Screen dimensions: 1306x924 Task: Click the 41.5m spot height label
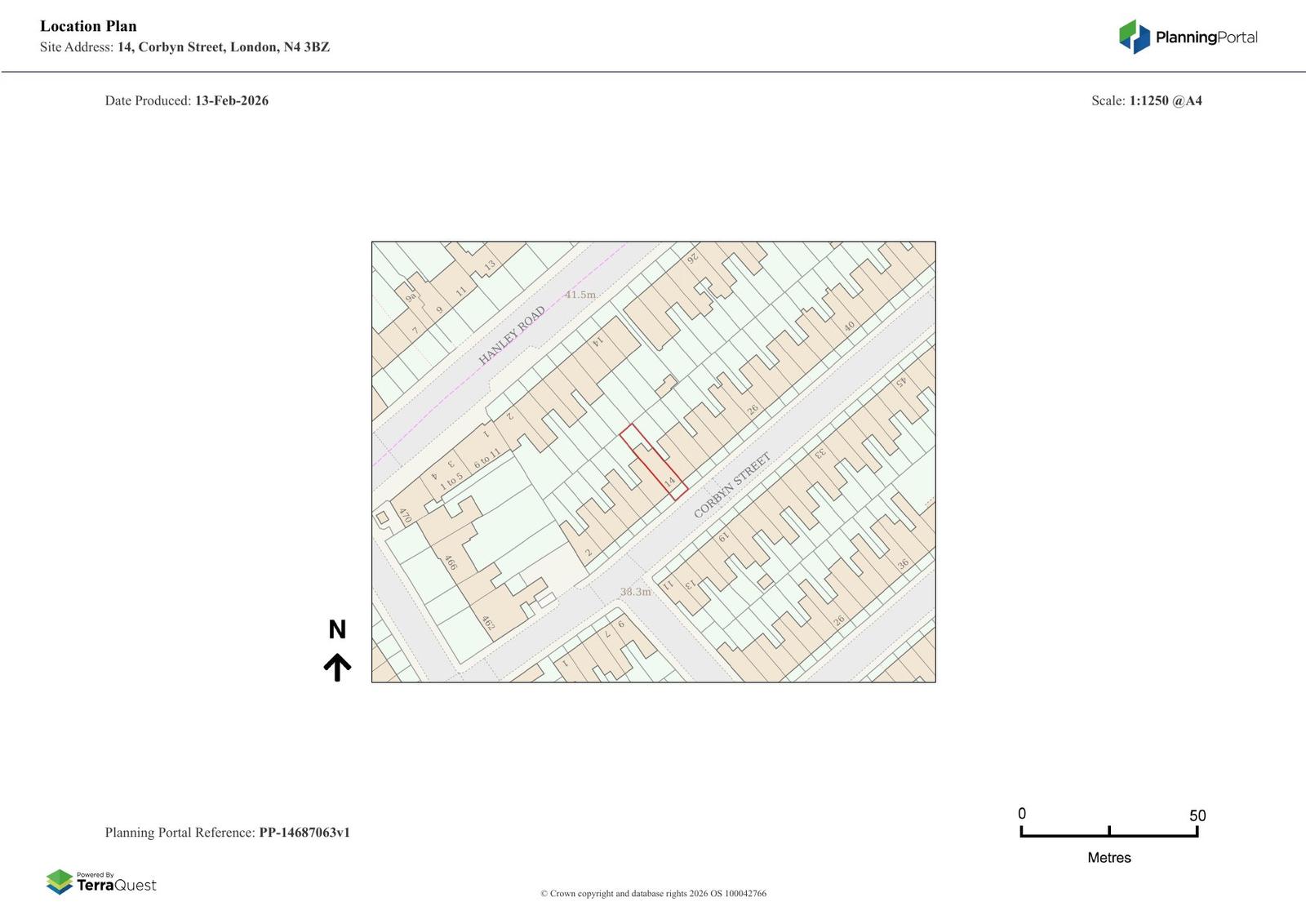coord(580,295)
